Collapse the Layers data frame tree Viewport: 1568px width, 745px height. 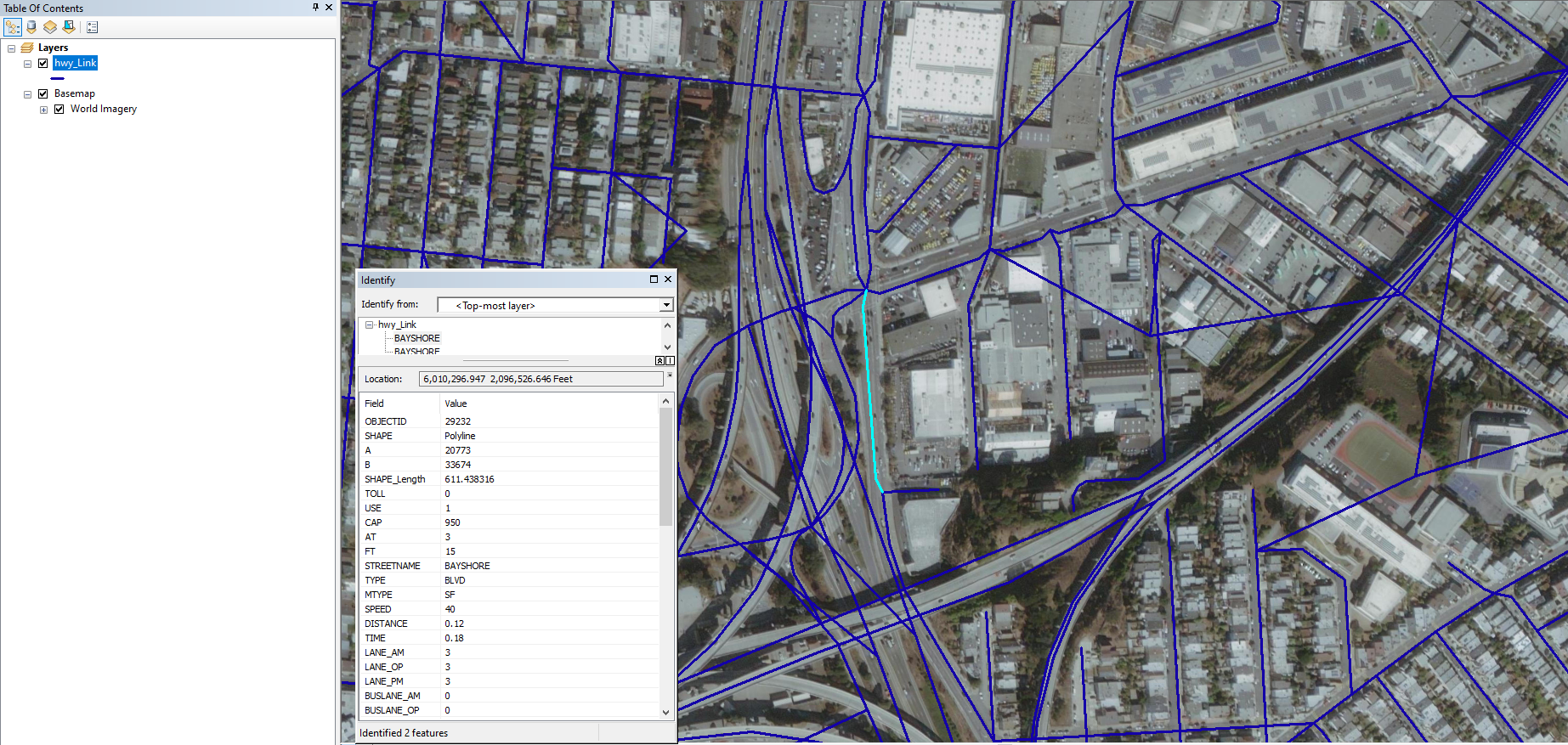(11, 48)
